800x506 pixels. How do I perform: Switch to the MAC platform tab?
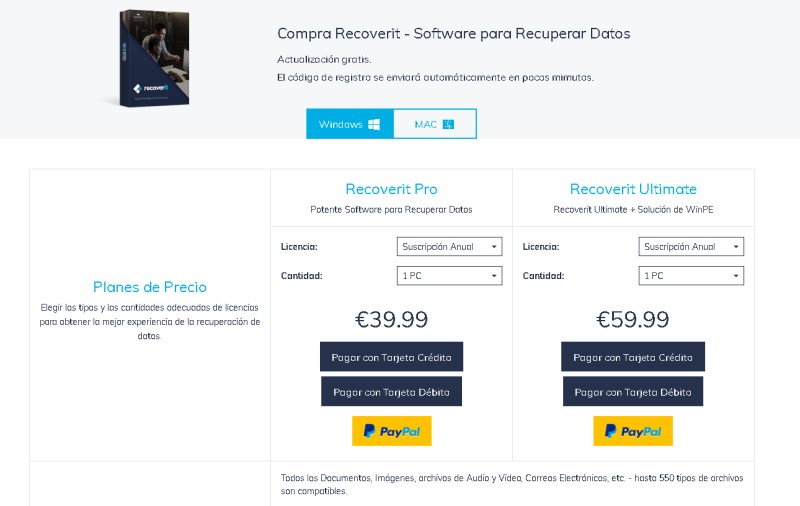435,124
